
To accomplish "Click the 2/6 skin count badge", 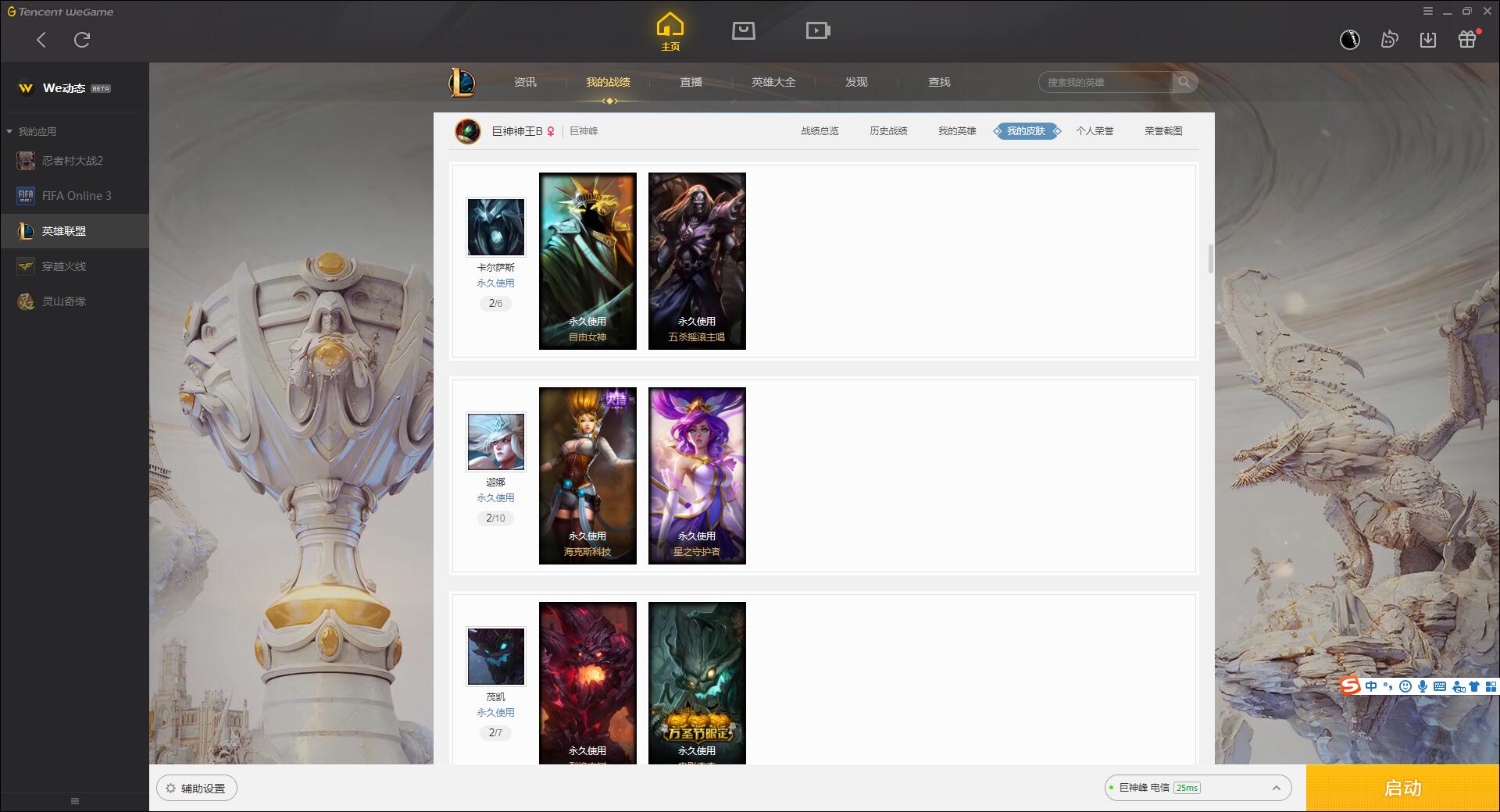I will [495, 303].
